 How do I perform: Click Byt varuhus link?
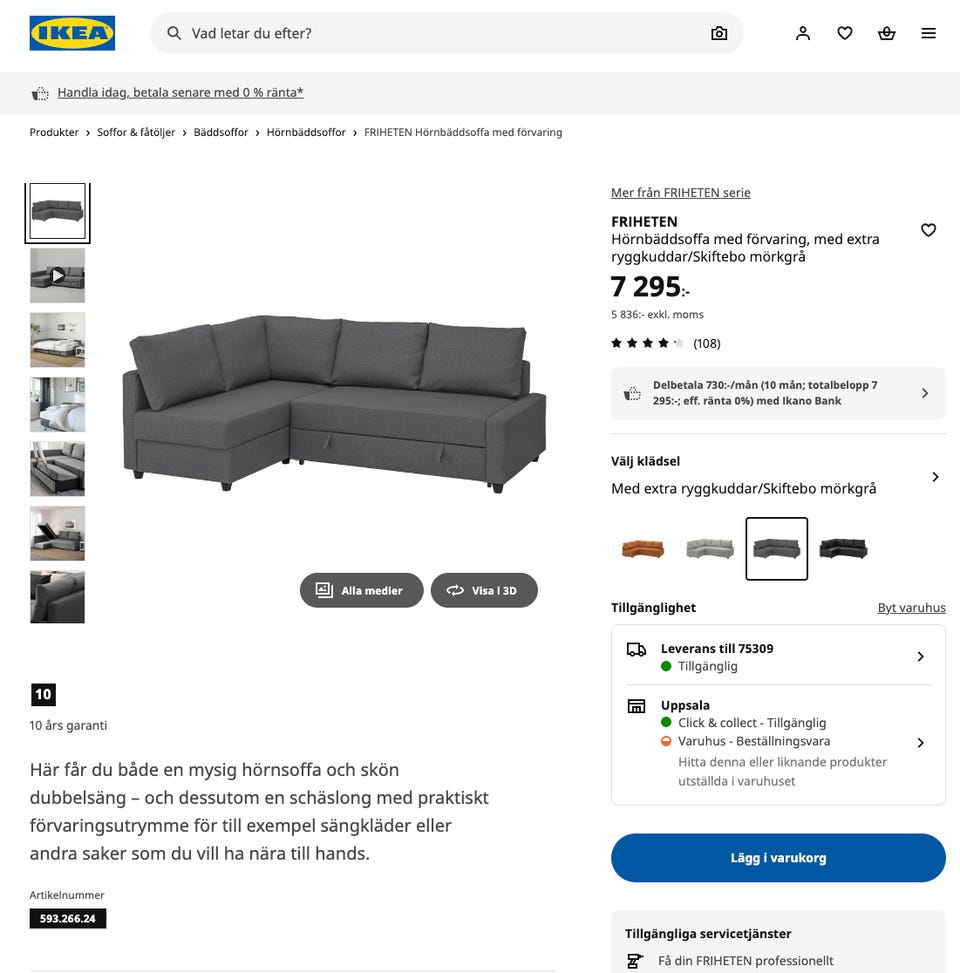911,608
